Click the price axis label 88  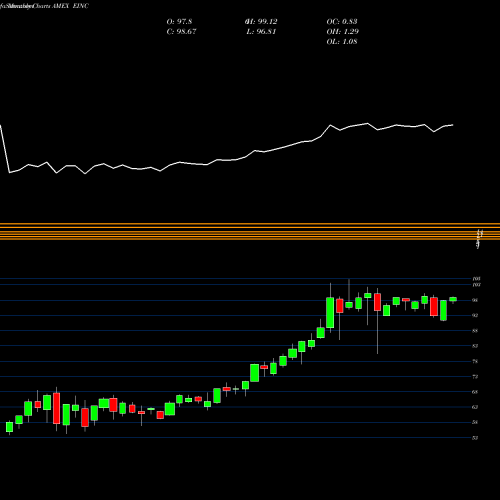(475, 331)
